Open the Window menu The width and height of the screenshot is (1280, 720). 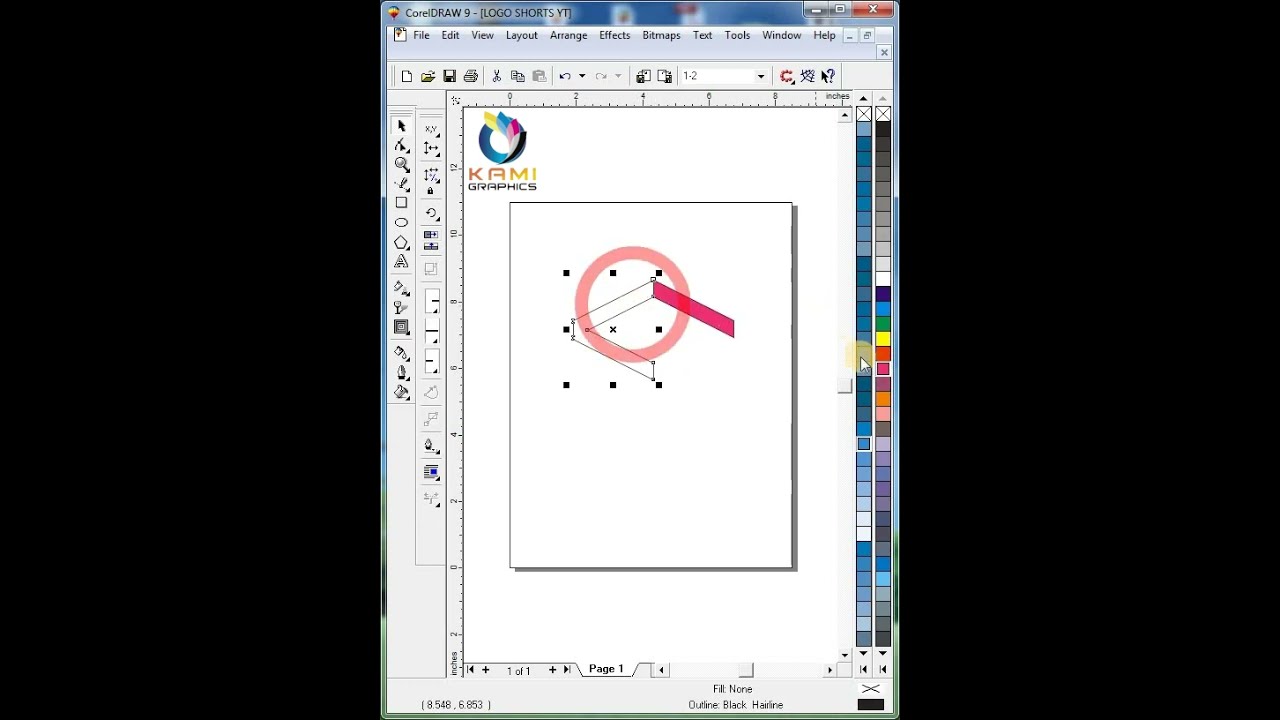coord(781,35)
